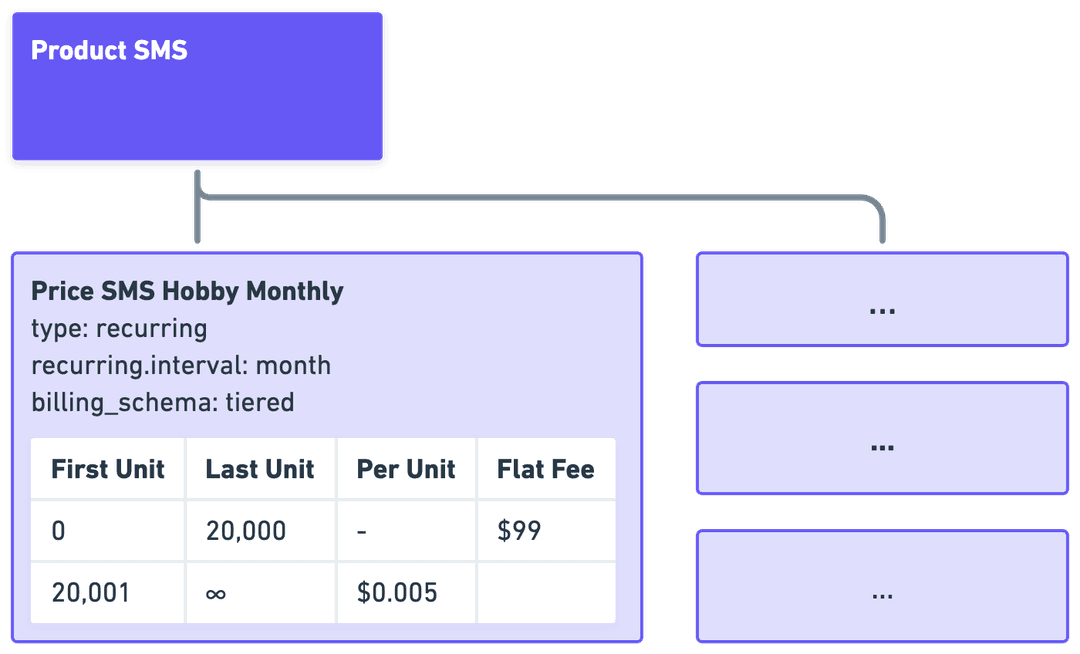Select the $99 flat fee cell
This screenshot has width=1080, height=654.
coord(519,530)
